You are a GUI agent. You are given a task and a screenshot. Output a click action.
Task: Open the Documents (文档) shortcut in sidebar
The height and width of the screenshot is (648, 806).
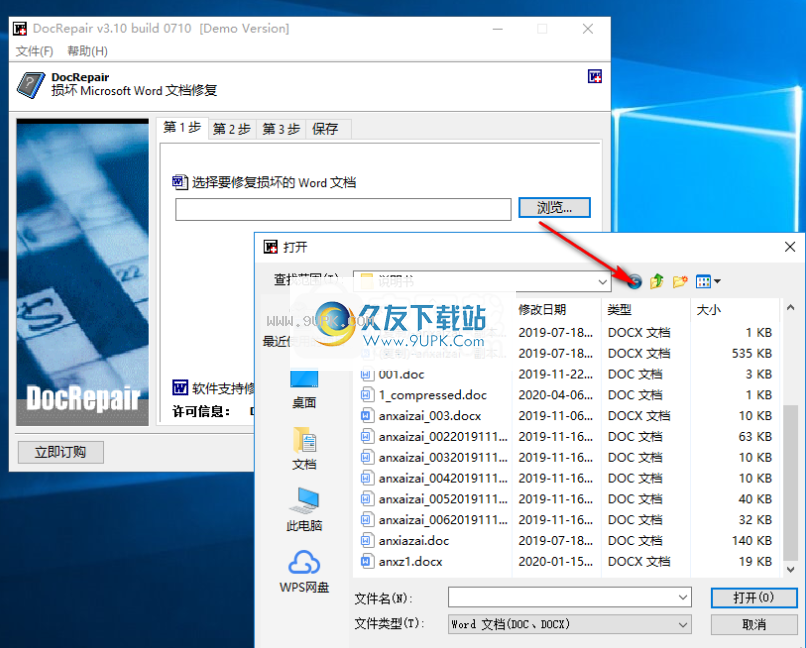(304, 448)
